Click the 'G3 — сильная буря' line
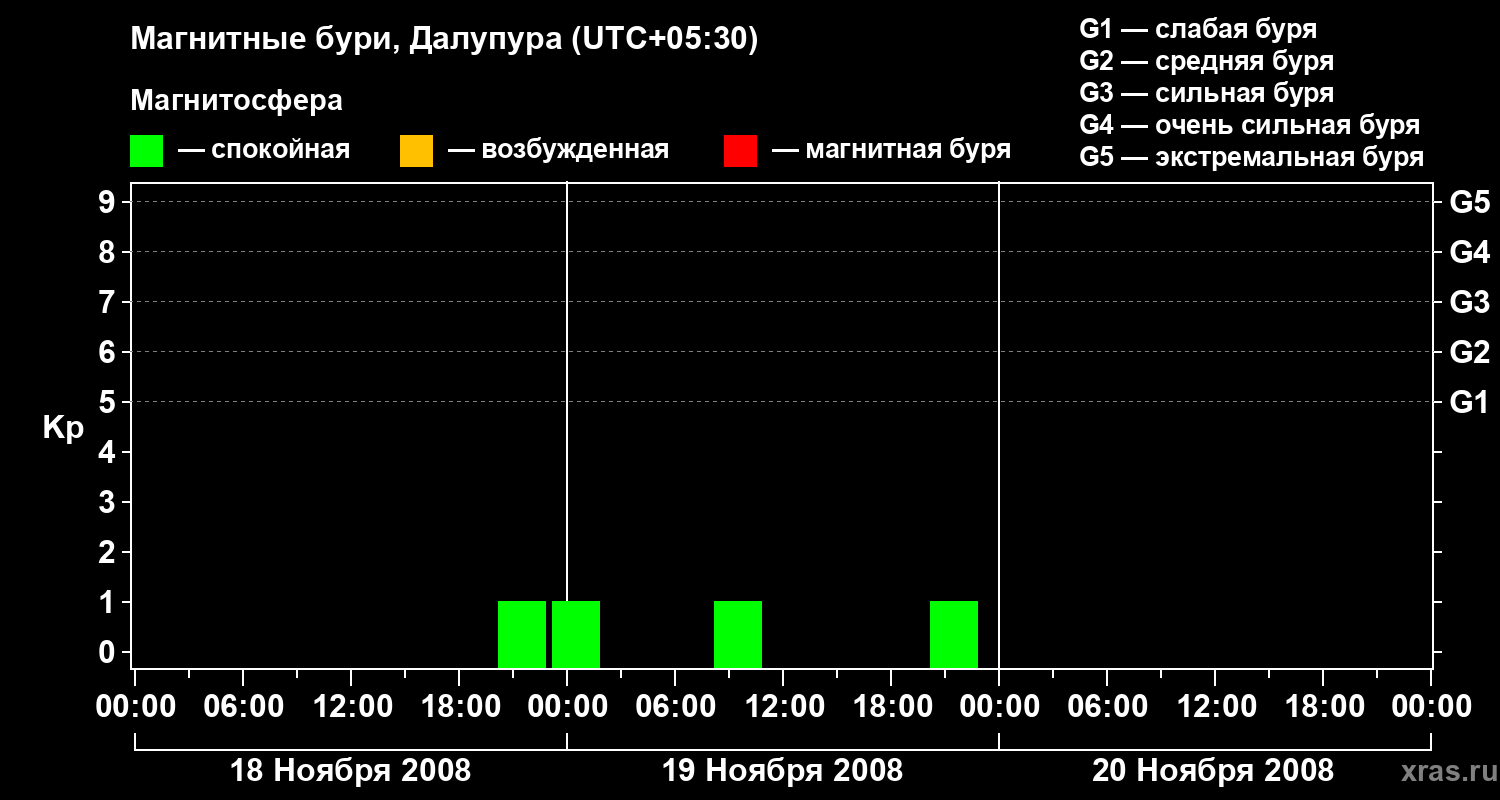 (1206, 93)
